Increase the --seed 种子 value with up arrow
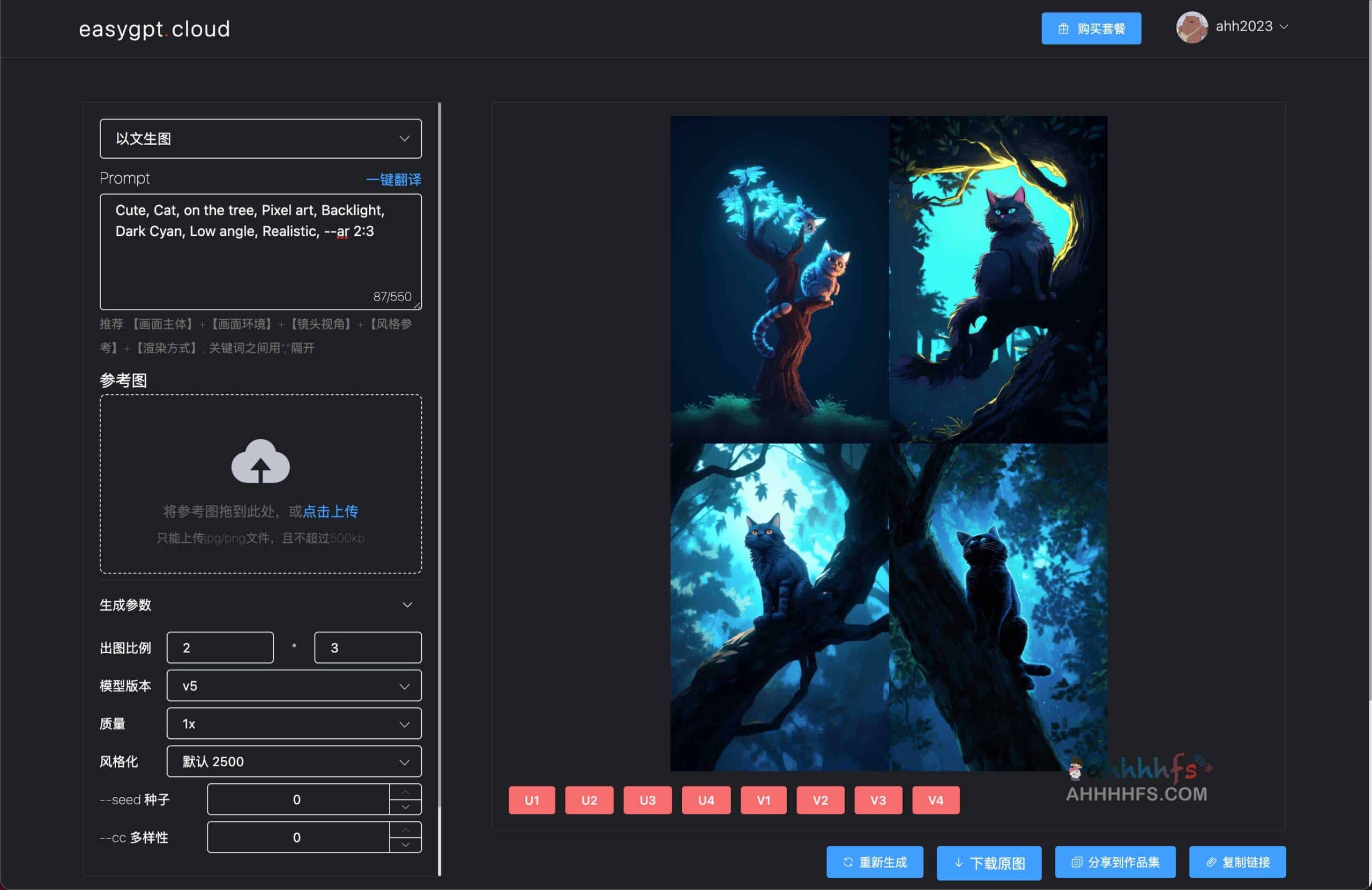 405,791
